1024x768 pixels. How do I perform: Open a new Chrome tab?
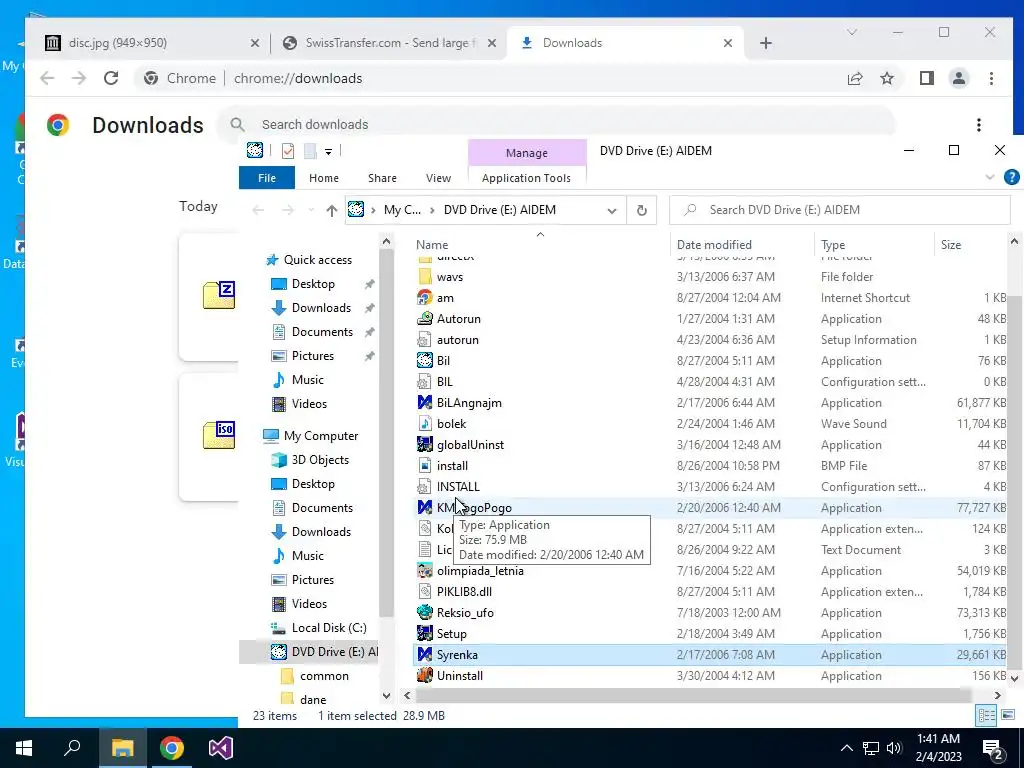pyautogui.click(x=766, y=43)
